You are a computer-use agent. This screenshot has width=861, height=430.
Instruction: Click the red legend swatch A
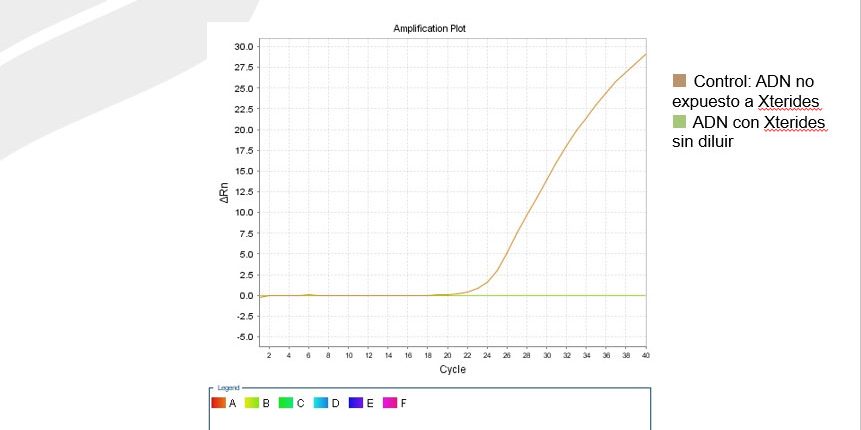[218, 403]
